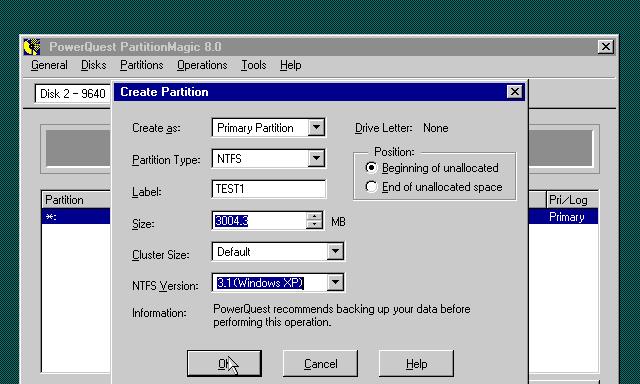Click the 3.1 (Windows XP) version value
The height and width of the screenshot is (384, 640).
[x=260, y=283]
